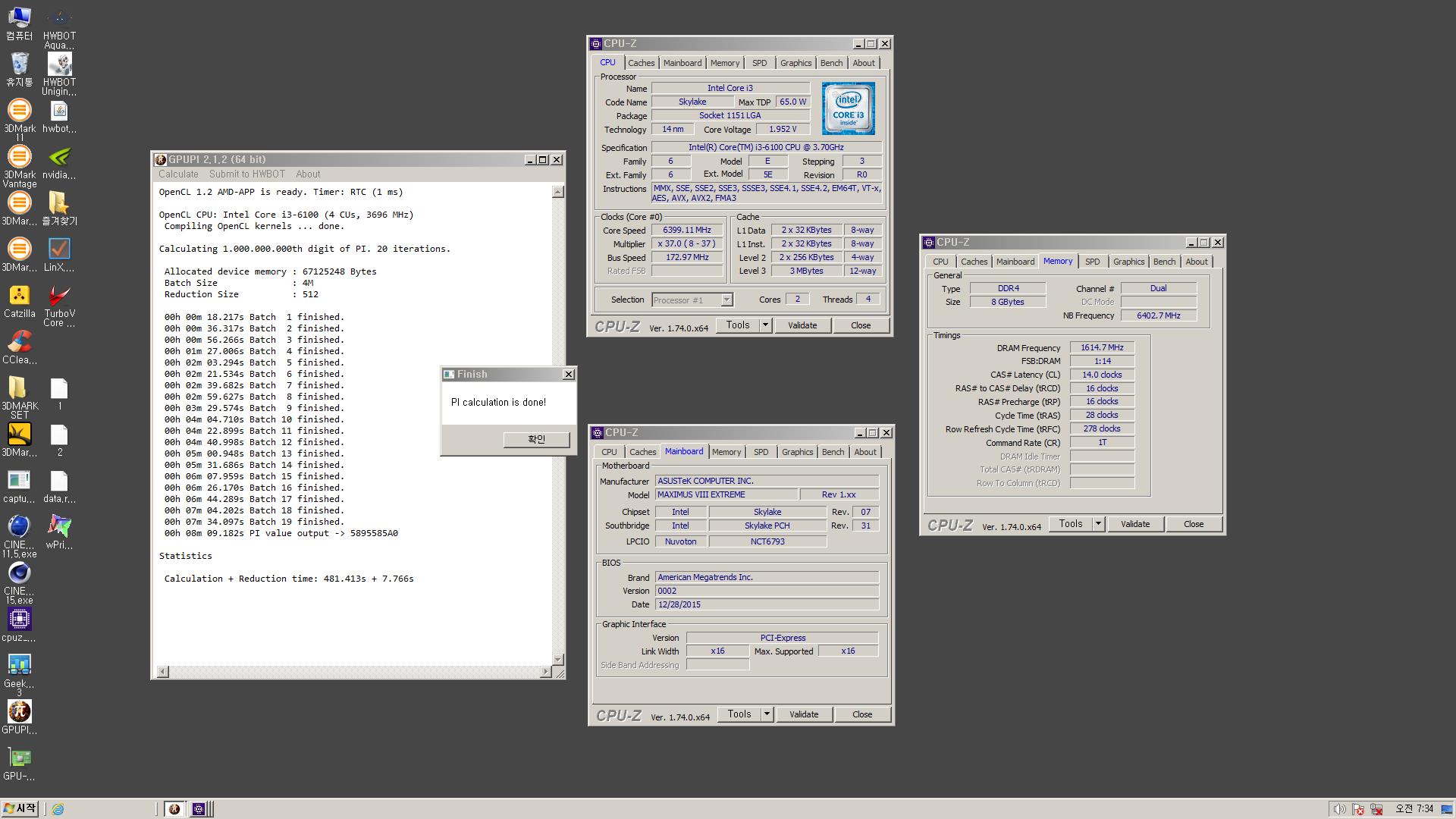Open the Submit to HWBOT menu
The image size is (1456, 819).
[247, 174]
